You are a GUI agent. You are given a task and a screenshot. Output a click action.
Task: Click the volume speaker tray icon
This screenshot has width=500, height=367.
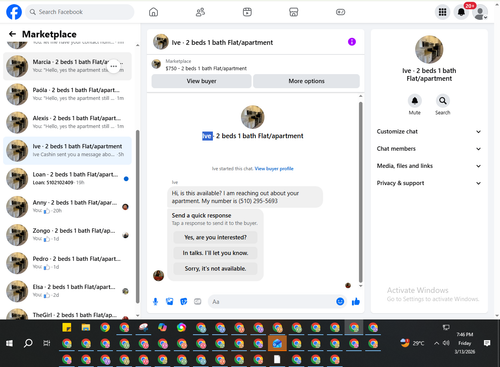[x=446, y=343]
